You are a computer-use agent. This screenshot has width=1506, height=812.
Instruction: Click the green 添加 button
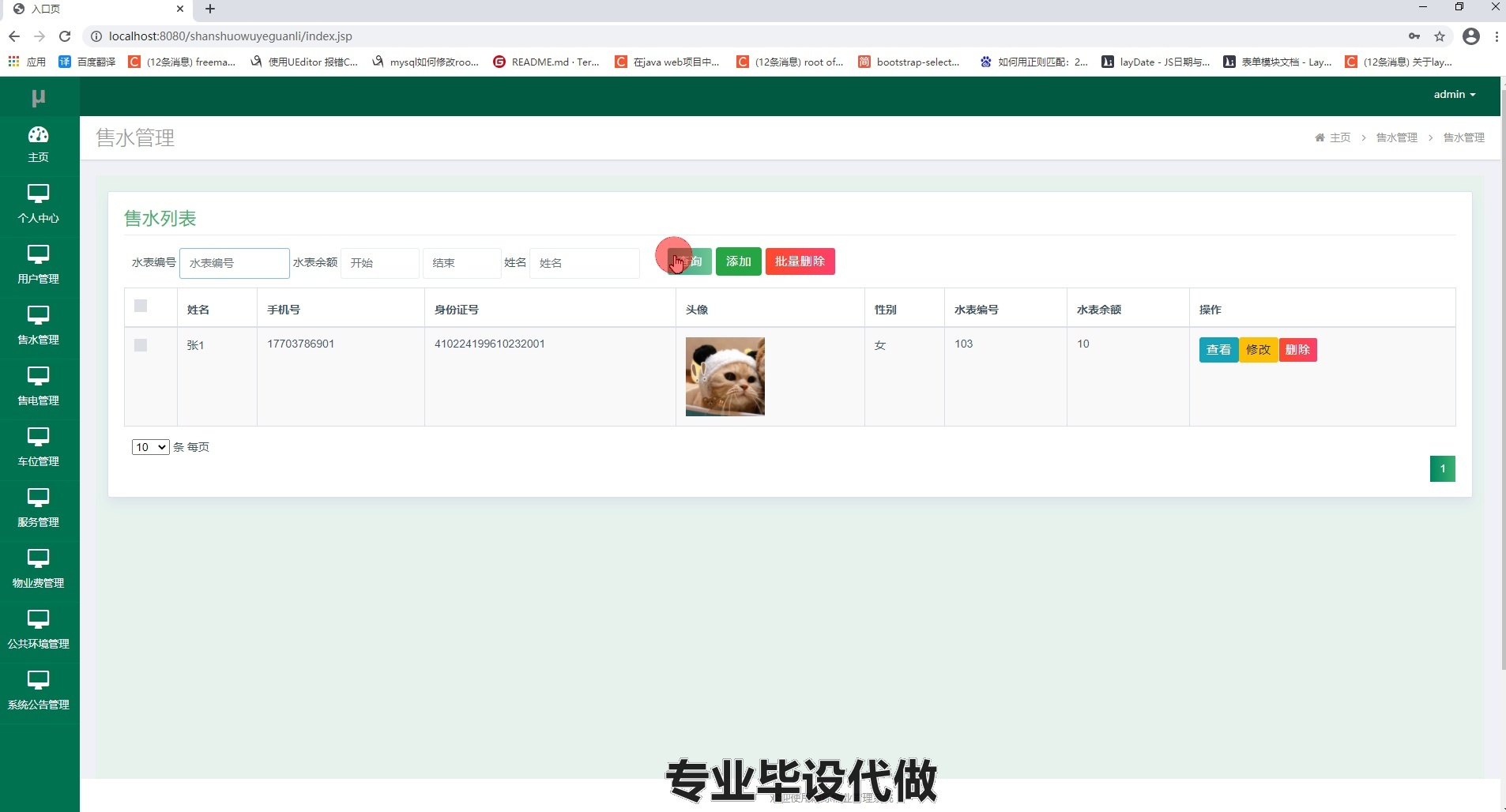[739, 261]
